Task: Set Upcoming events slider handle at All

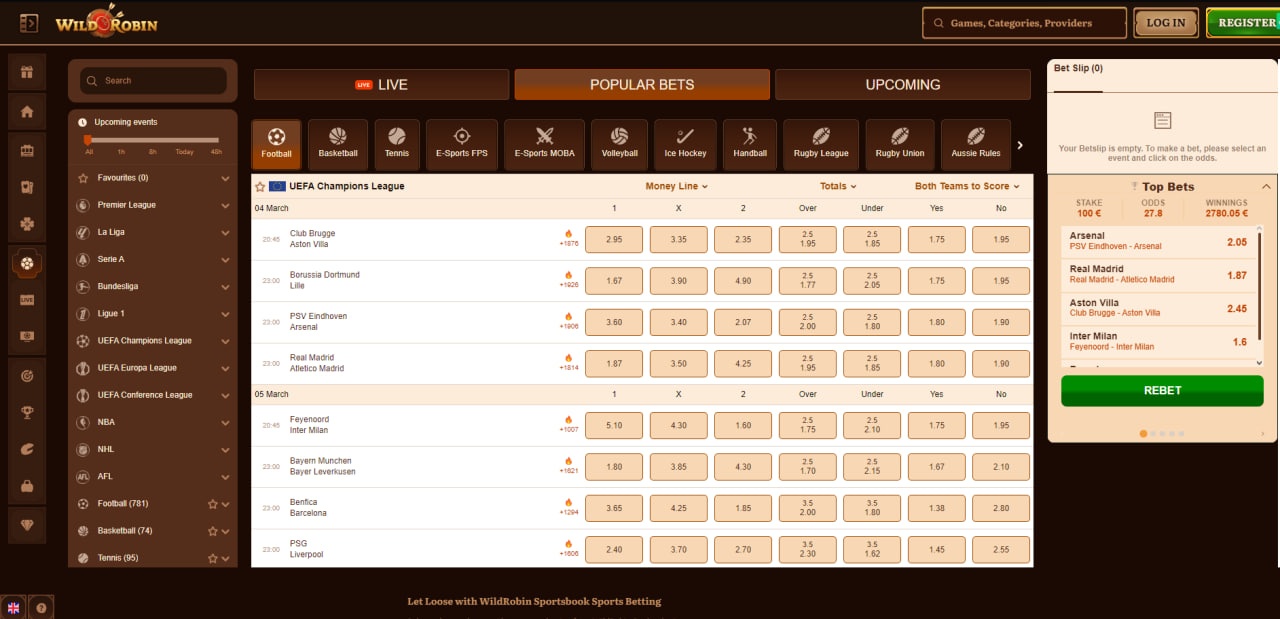Action: pos(88,140)
